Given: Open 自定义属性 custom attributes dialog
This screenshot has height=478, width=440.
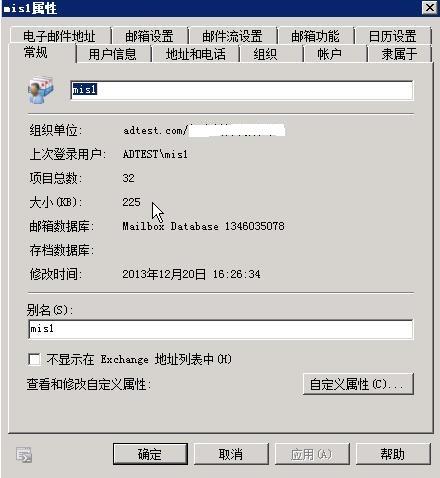Looking at the screenshot, I should click(358, 384).
